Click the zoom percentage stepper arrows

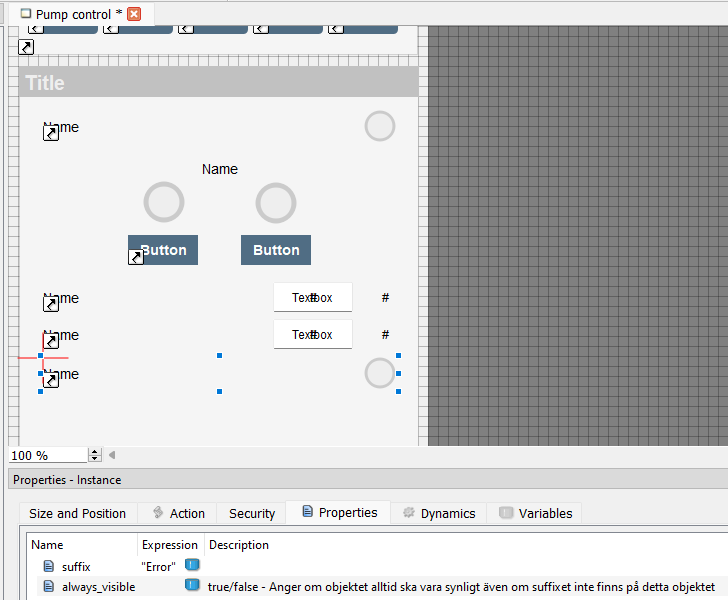point(95,455)
